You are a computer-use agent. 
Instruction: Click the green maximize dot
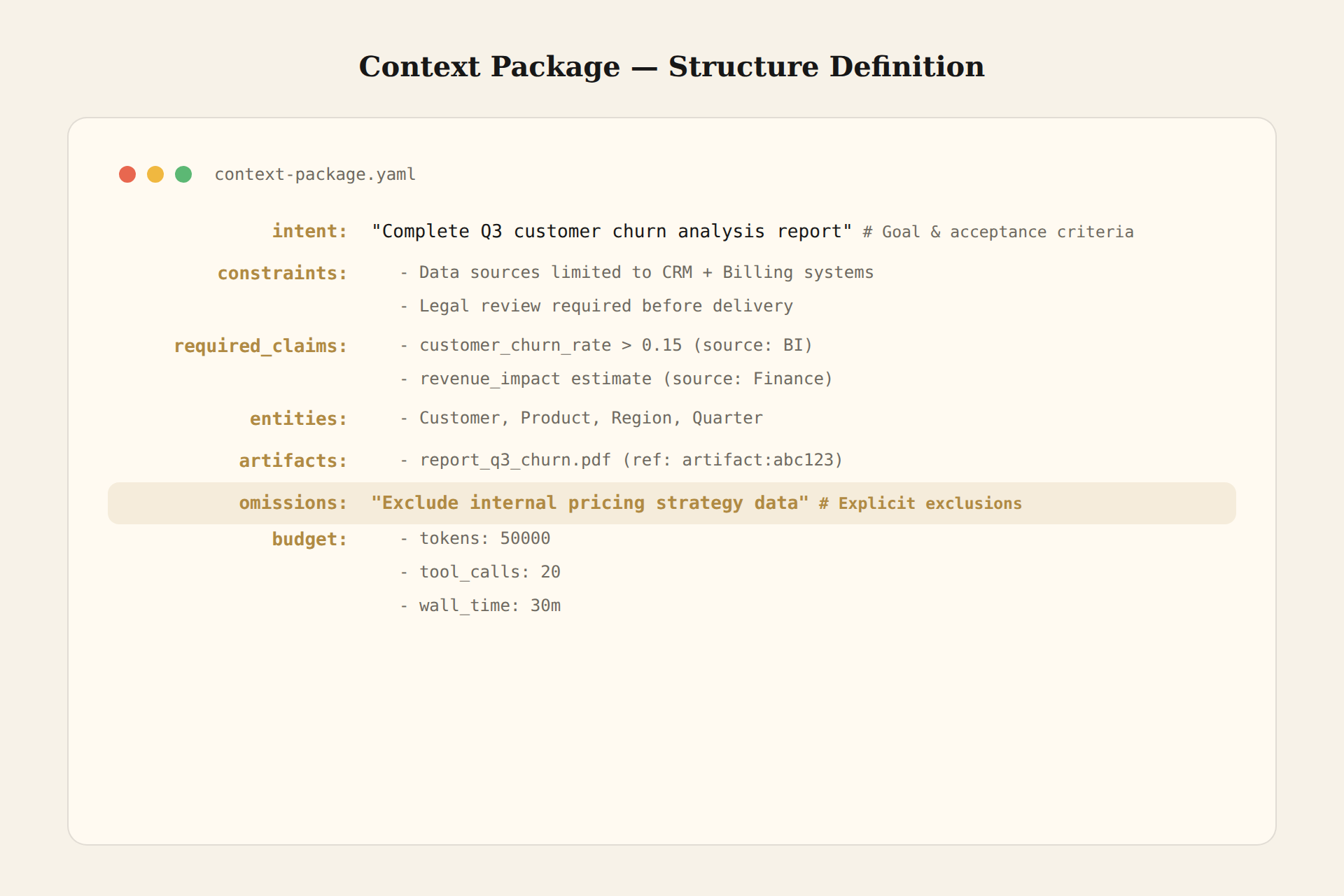tap(183, 174)
